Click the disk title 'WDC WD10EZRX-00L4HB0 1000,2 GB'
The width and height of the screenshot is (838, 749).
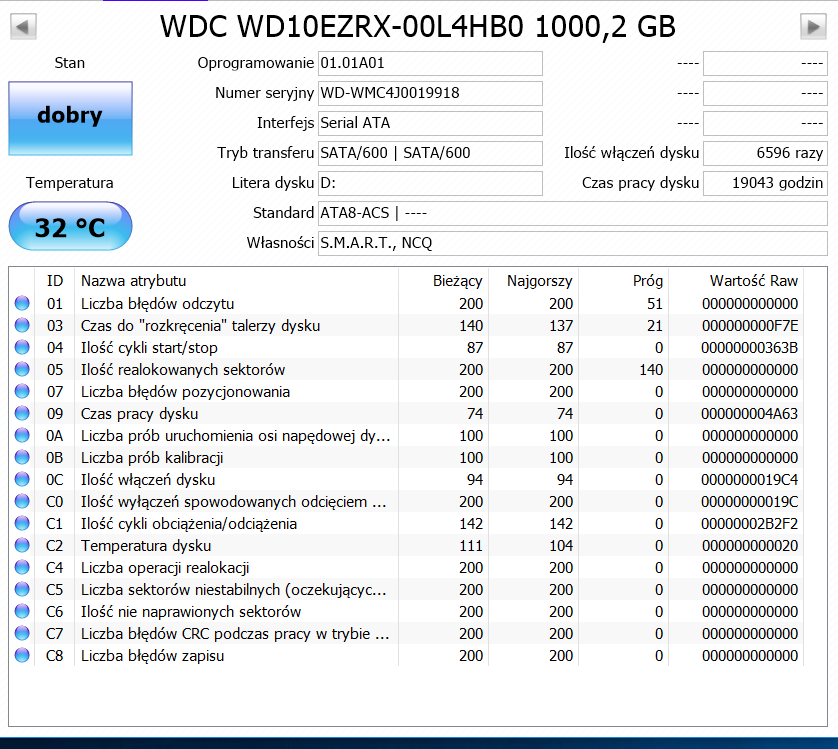pos(418,26)
